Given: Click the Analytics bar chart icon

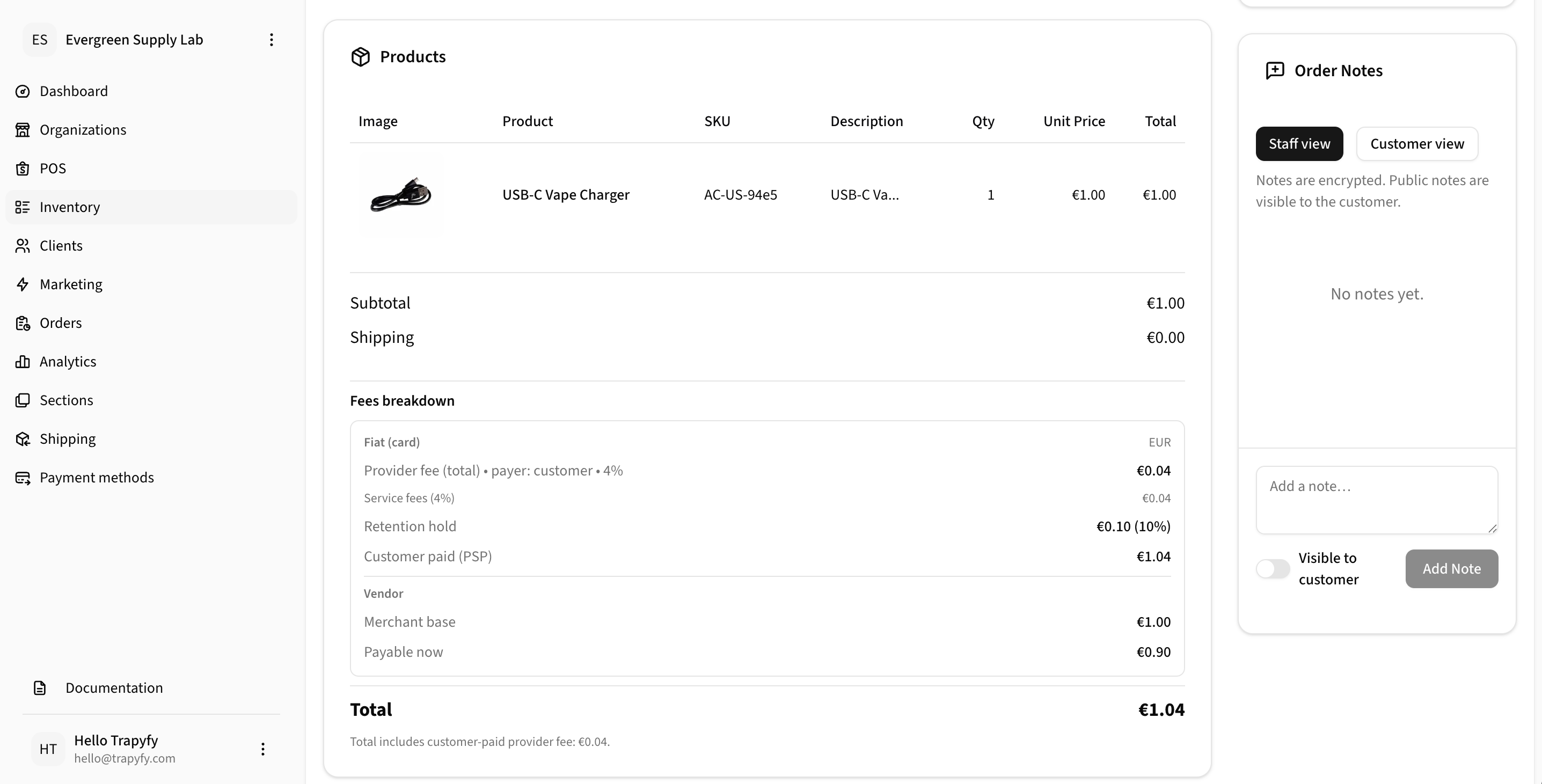Looking at the screenshot, I should click(x=23, y=362).
